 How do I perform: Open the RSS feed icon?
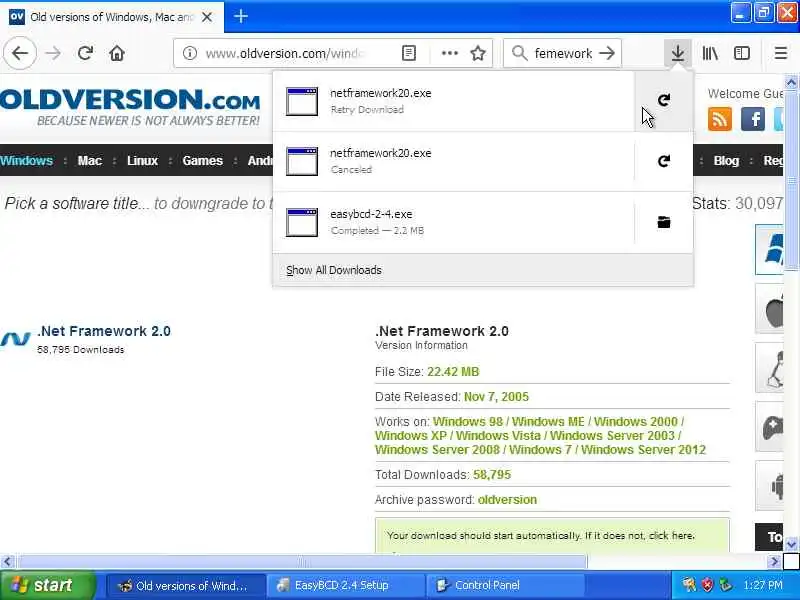(x=719, y=119)
